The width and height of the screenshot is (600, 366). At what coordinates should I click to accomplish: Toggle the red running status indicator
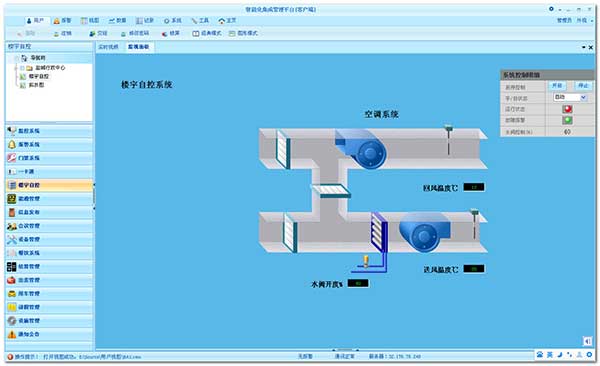coord(567,109)
